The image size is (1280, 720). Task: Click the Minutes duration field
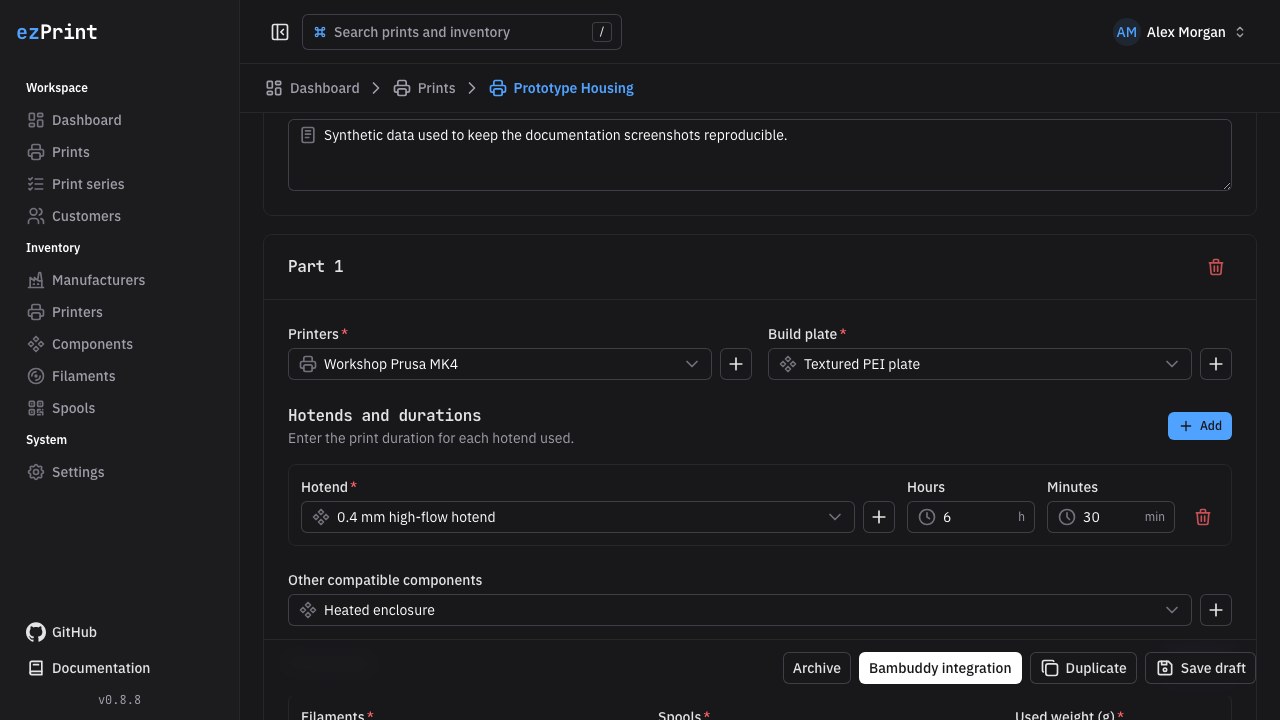1111,517
